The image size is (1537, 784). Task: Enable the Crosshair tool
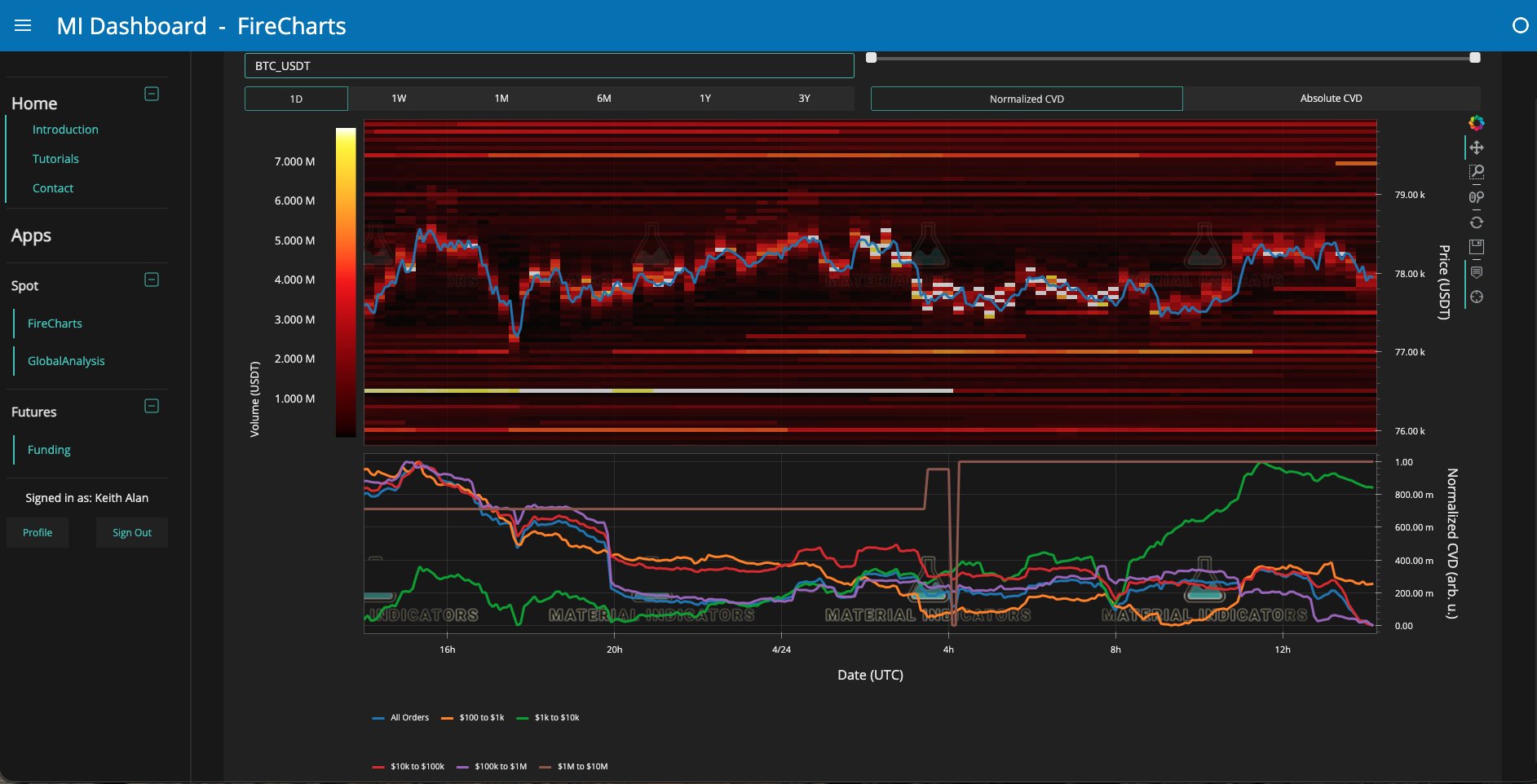(x=1476, y=297)
